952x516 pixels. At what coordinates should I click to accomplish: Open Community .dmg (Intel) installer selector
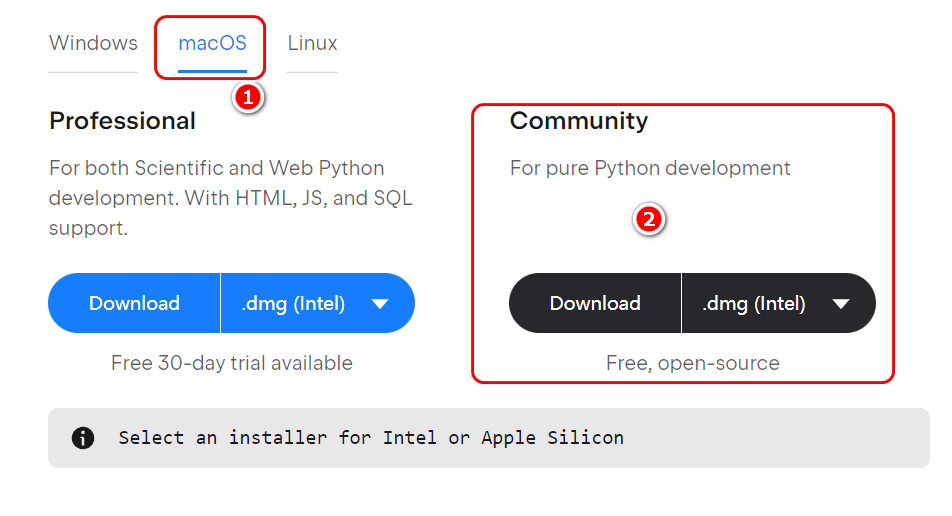pyautogui.click(x=754, y=303)
